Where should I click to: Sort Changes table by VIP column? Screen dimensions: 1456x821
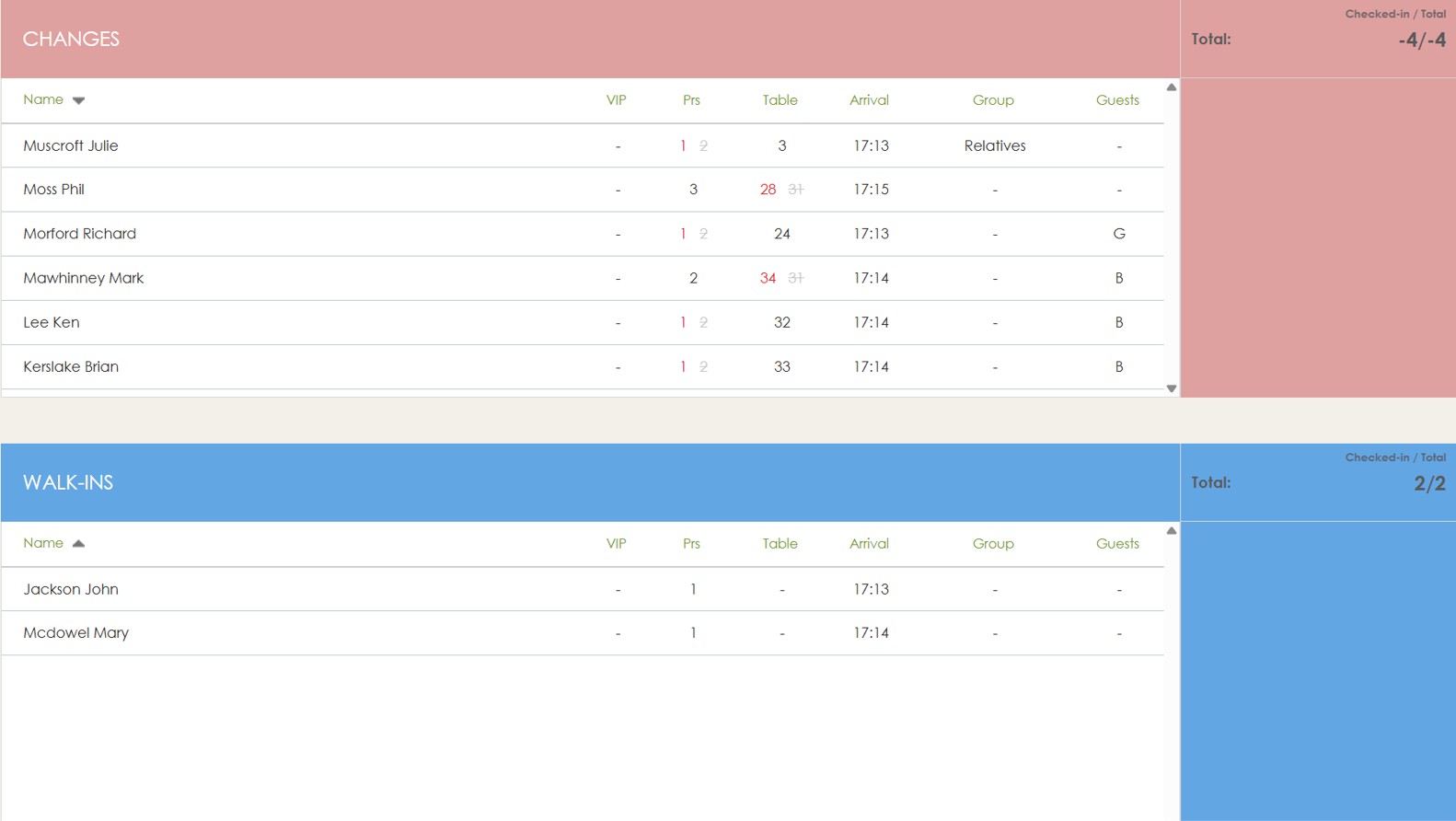(616, 100)
